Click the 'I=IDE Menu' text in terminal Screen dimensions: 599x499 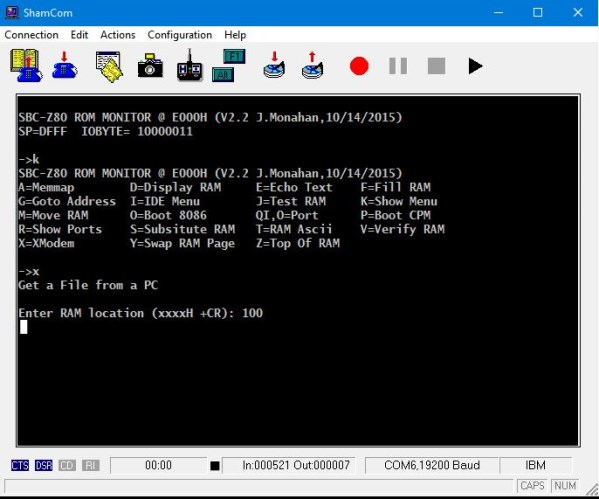tap(165, 201)
